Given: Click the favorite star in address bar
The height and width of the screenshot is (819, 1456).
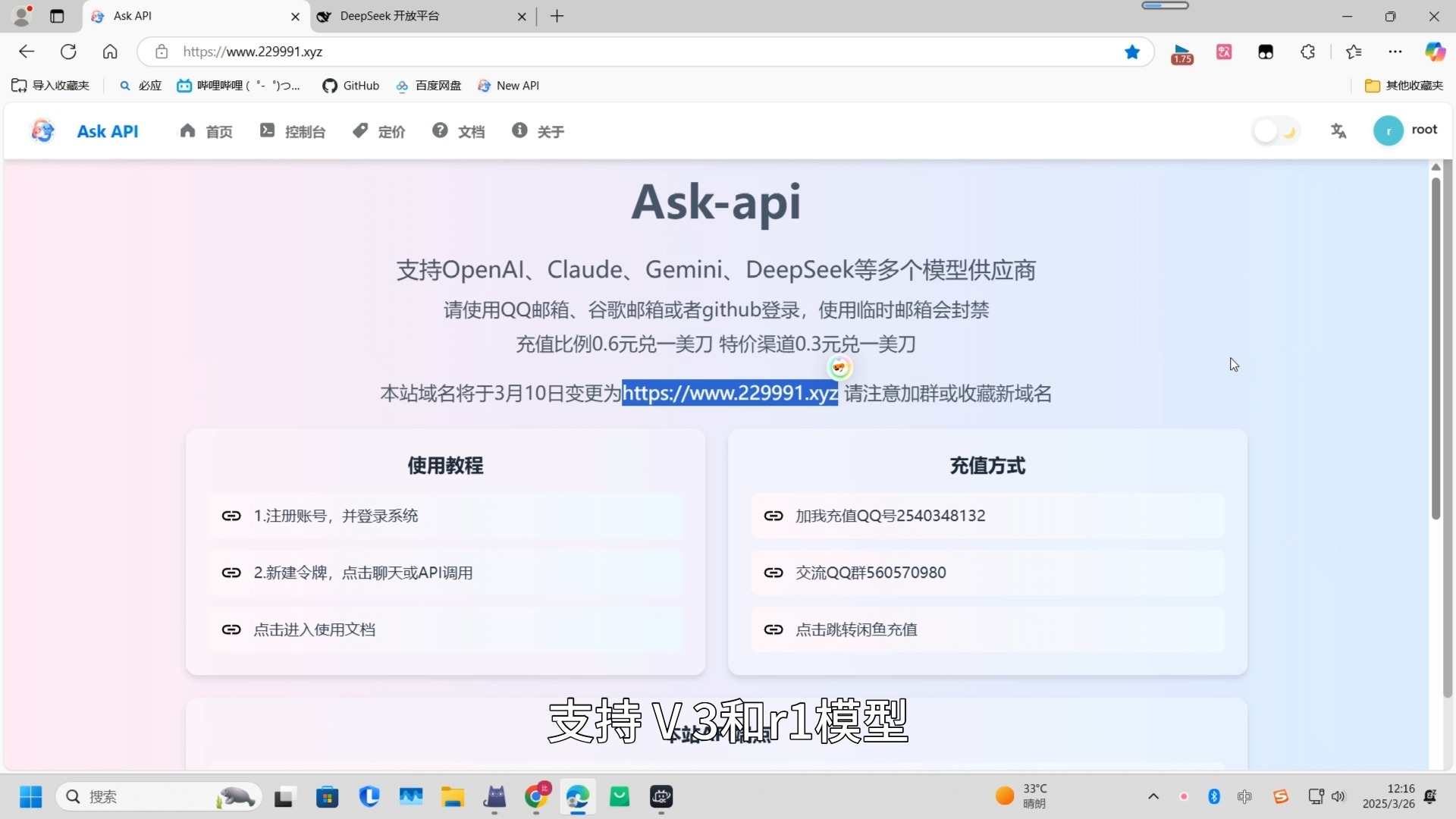Looking at the screenshot, I should [1132, 52].
